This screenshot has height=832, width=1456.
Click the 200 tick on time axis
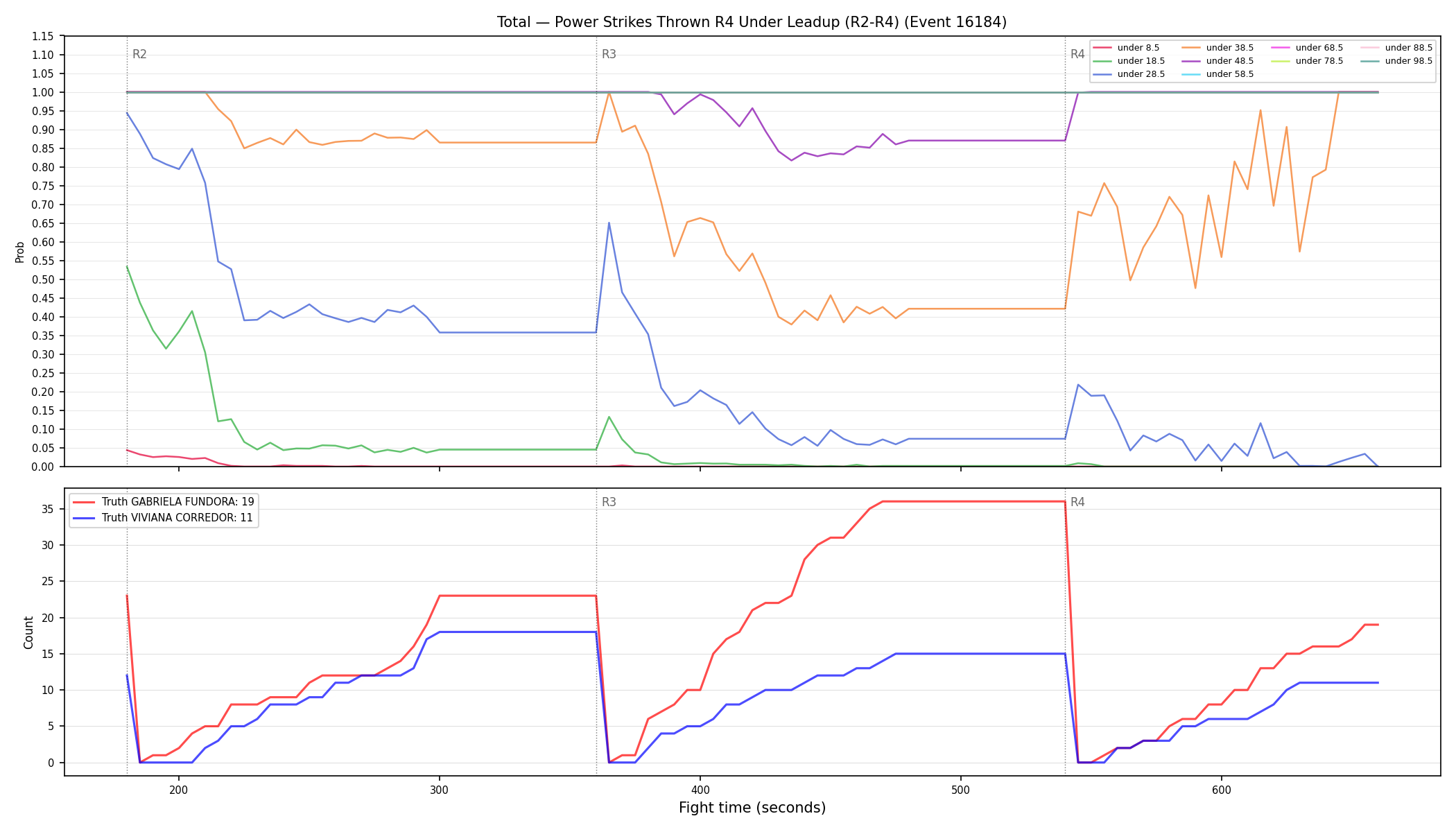point(179,788)
